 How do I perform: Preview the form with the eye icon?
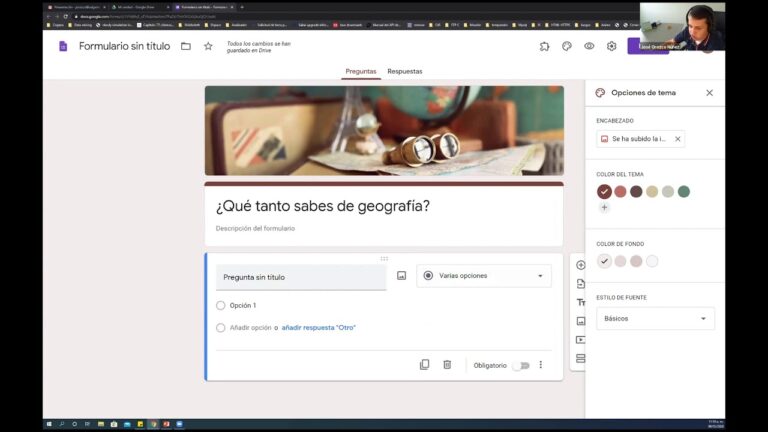589,46
